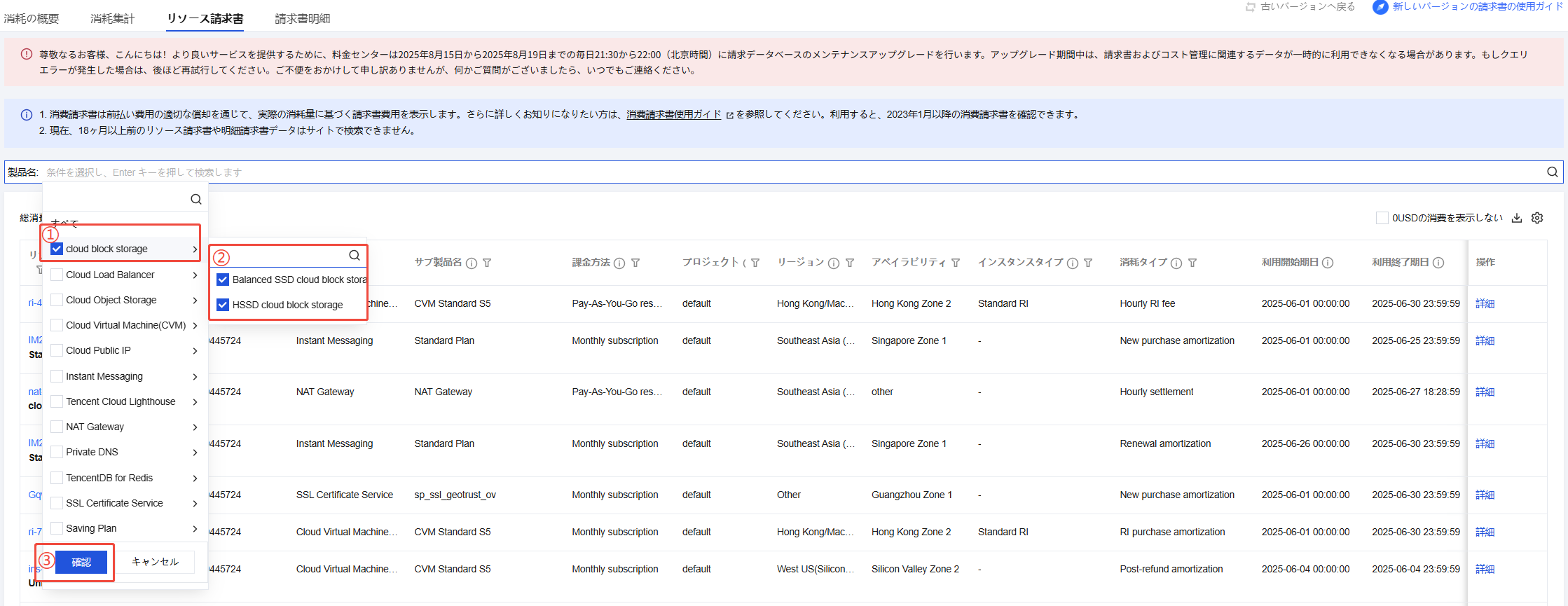Click filter icon for 消耗タイプ column
The image size is (1568, 606).
point(1192,263)
